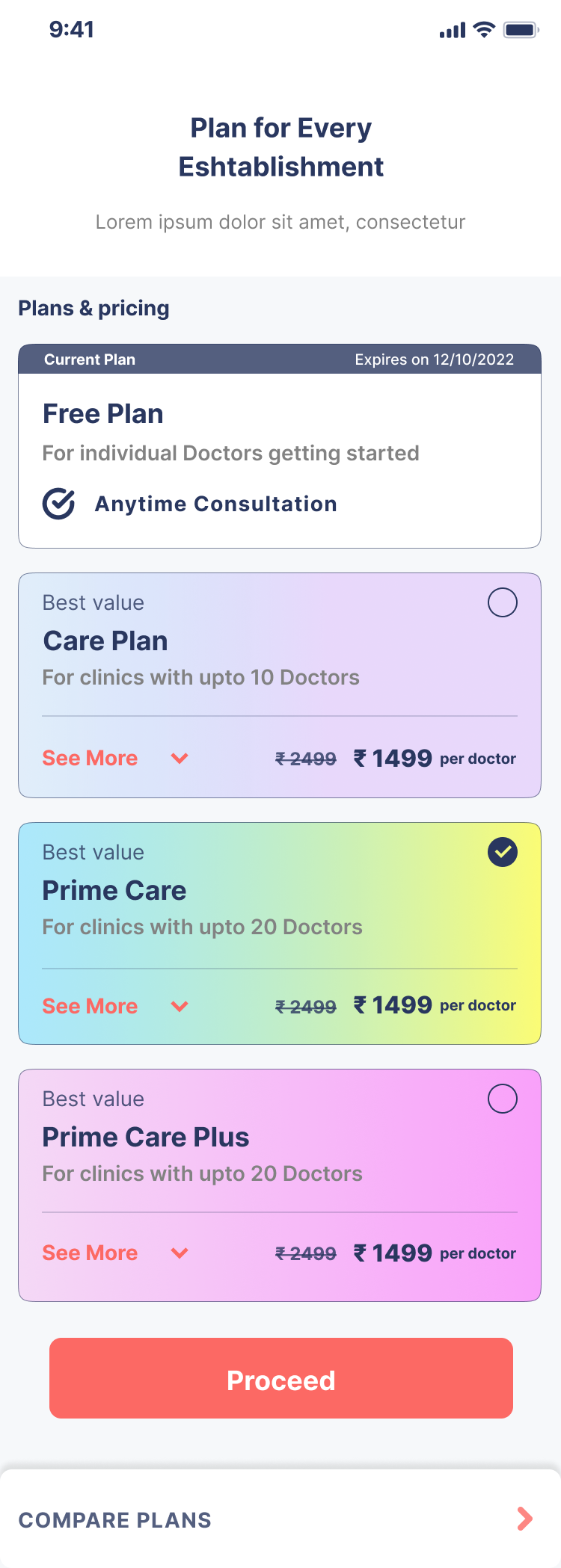
Task: Open the Compare Plans section
Action: coord(280,1519)
